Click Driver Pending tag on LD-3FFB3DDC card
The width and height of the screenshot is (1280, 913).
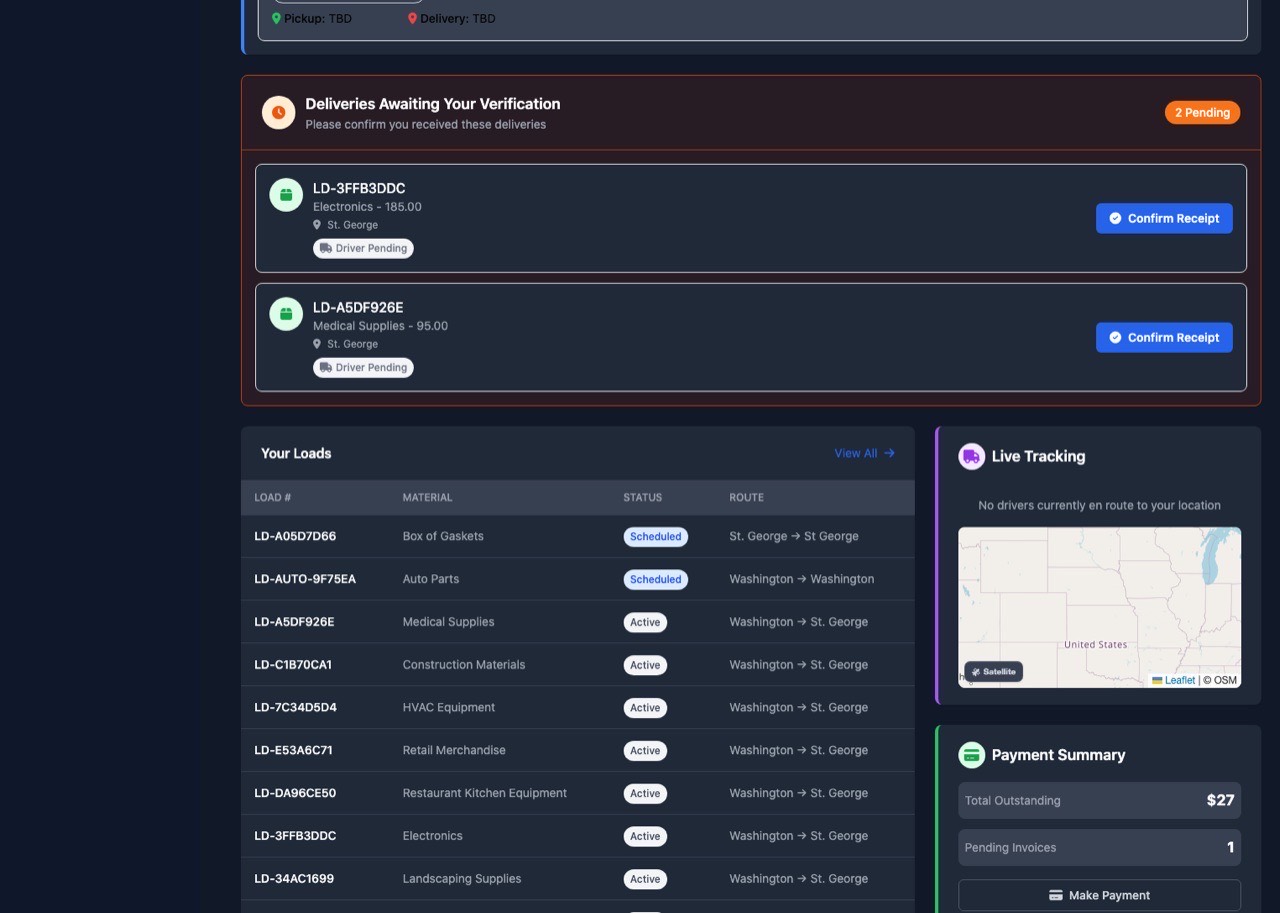[363, 248]
